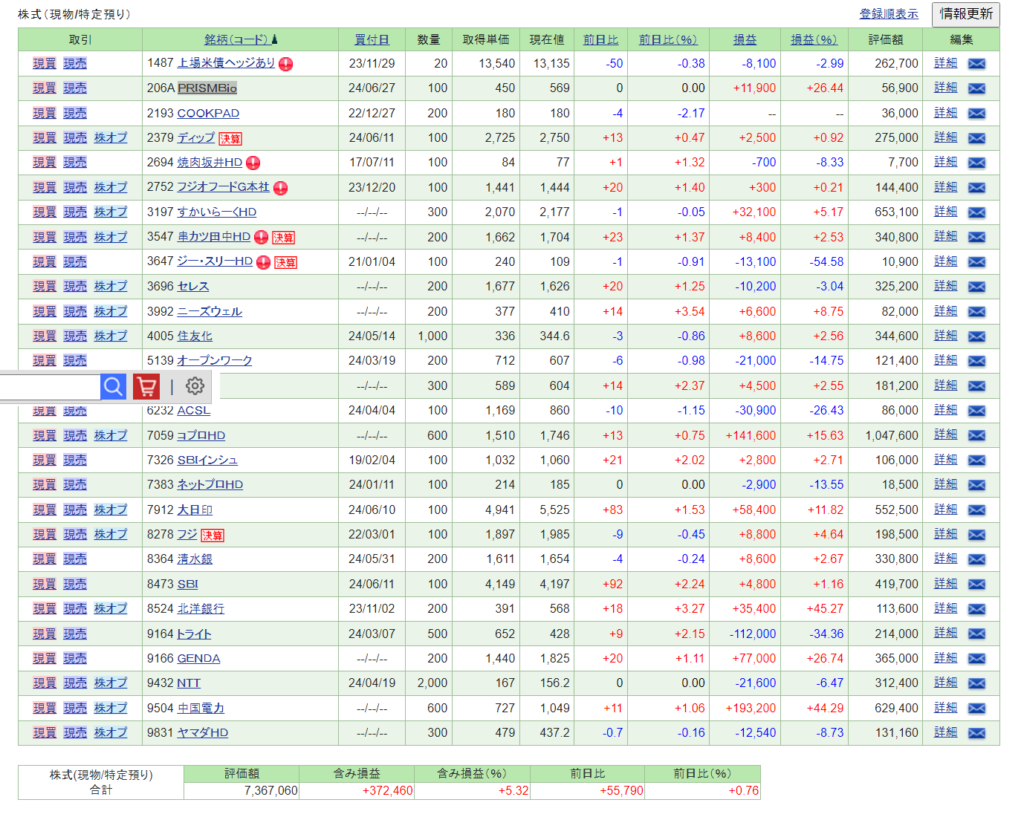The height and width of the screenshot is (817, 1024).
Task: Click the mail icon in the NTT row
Action: (977, 684)
